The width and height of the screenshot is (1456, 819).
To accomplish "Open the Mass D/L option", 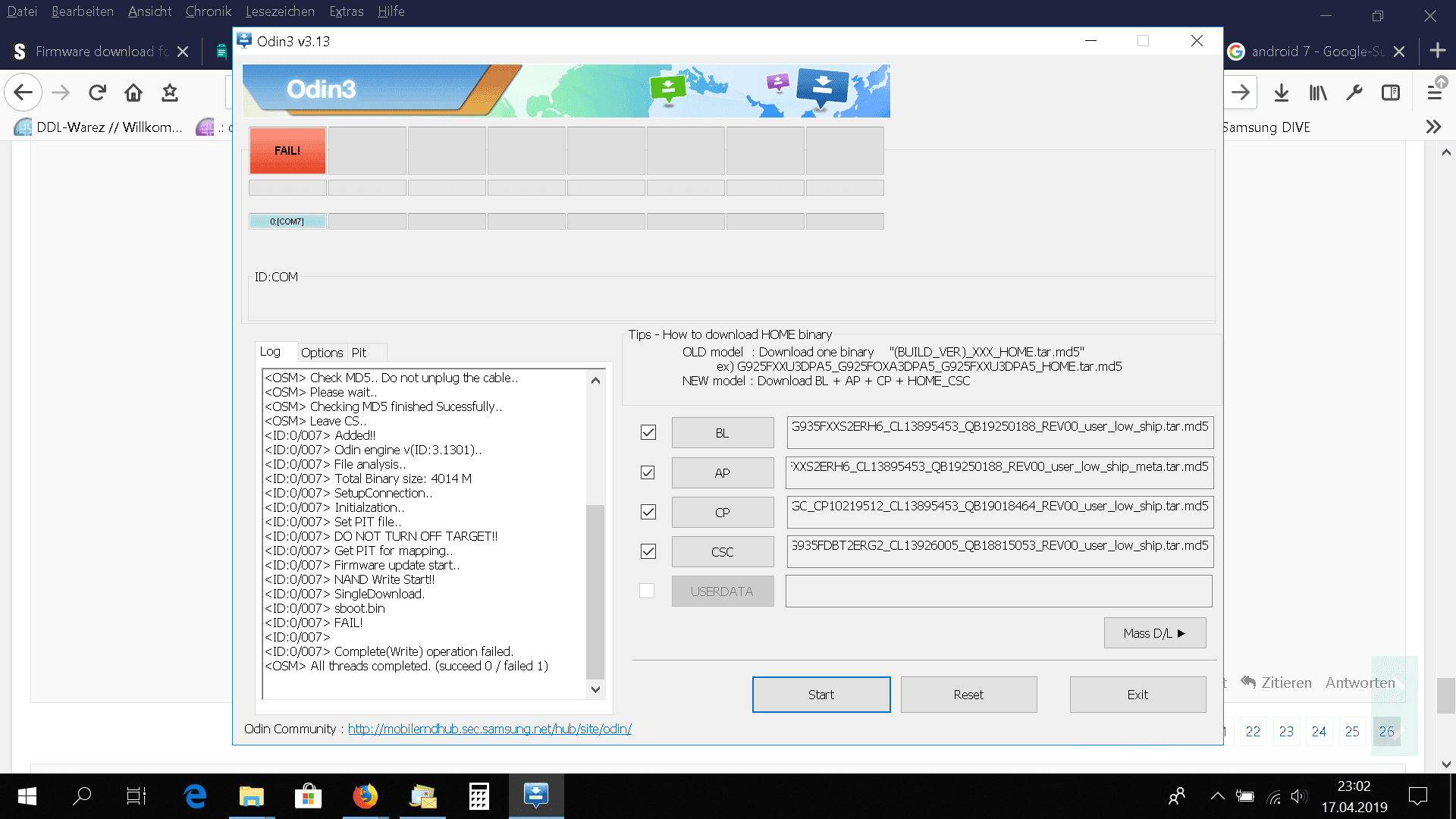I will point(1155,633).
